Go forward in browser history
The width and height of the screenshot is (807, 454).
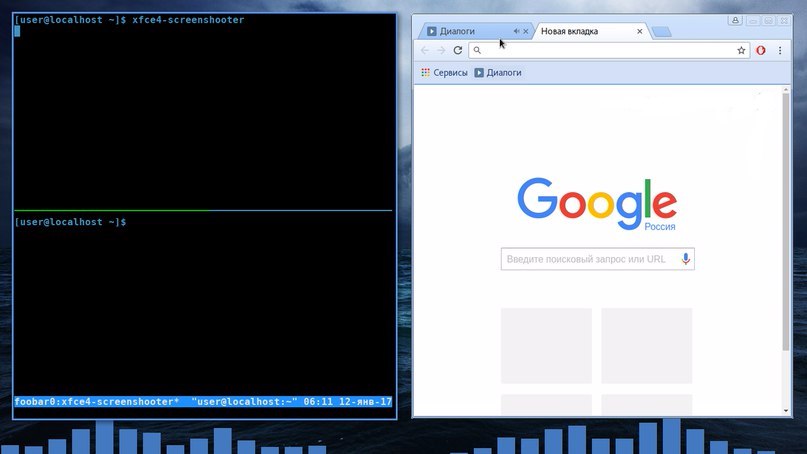click(441, 50)
